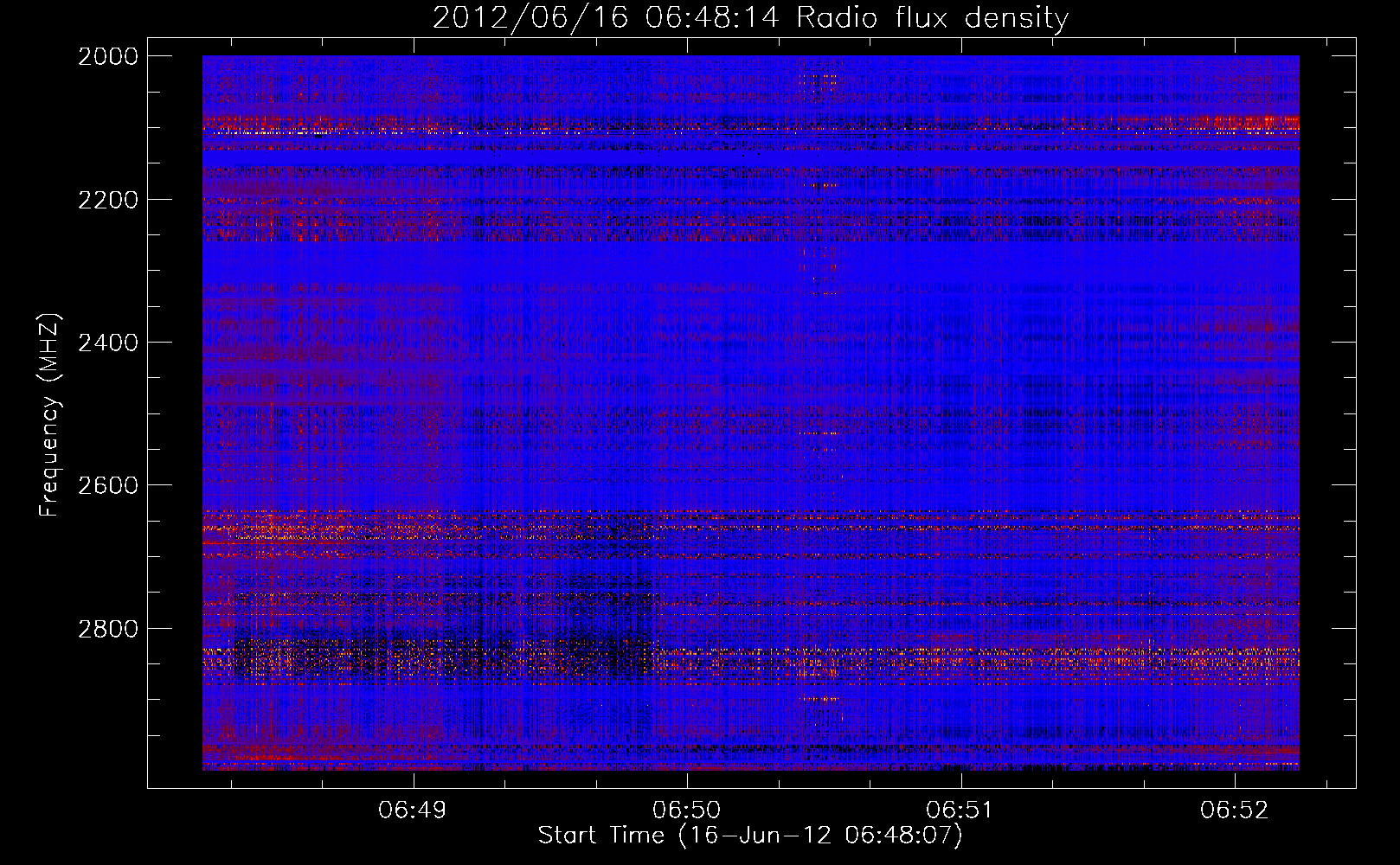Click the 'Frequency (MHZ)' axis title
The height and width of the screenshot is (865, 1400).
pyautogui.click(x=49, y=414)
